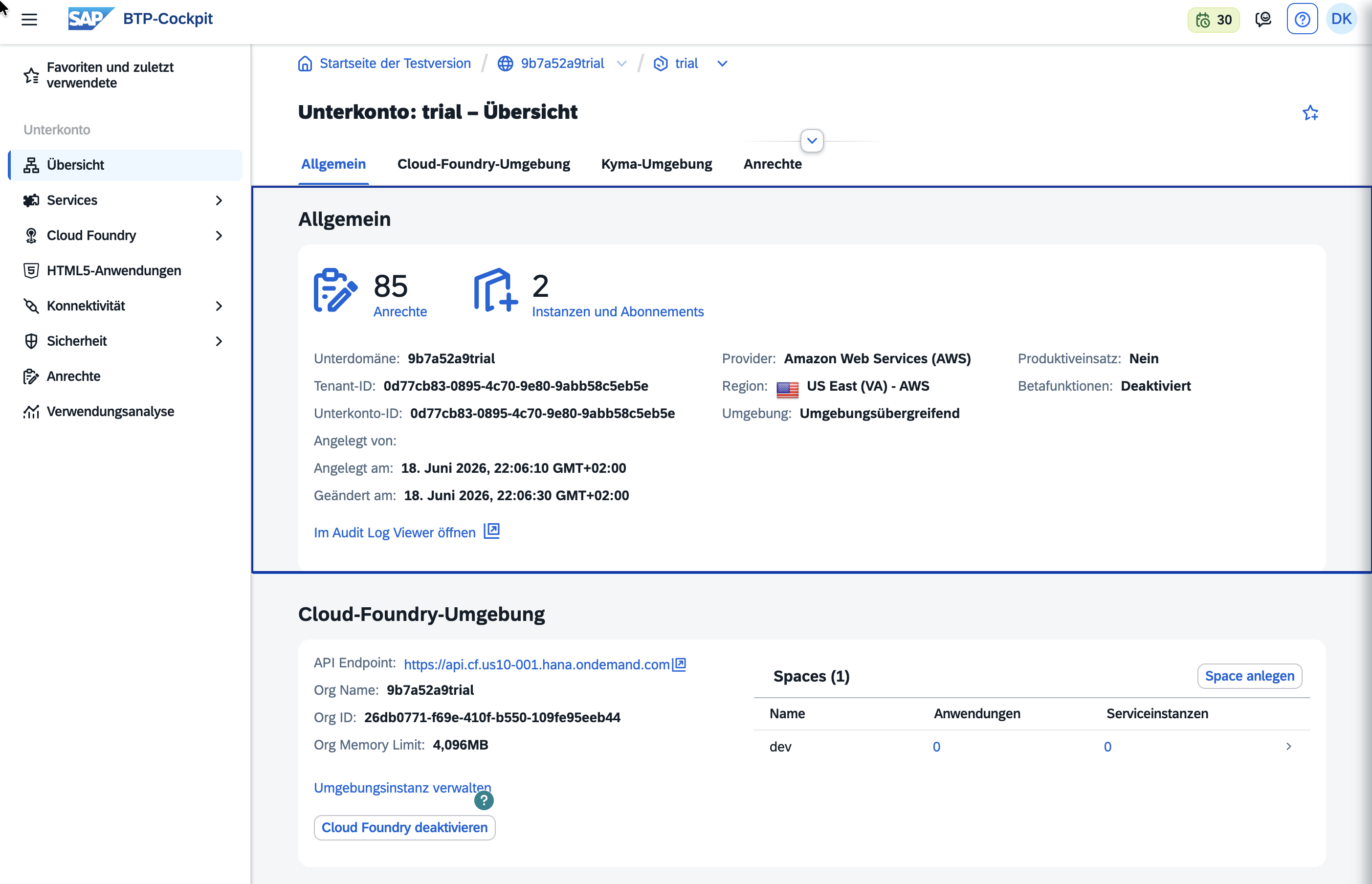
Task: Click the Org Memory Limit value 4,096MB
Action: tap(461, 745)
